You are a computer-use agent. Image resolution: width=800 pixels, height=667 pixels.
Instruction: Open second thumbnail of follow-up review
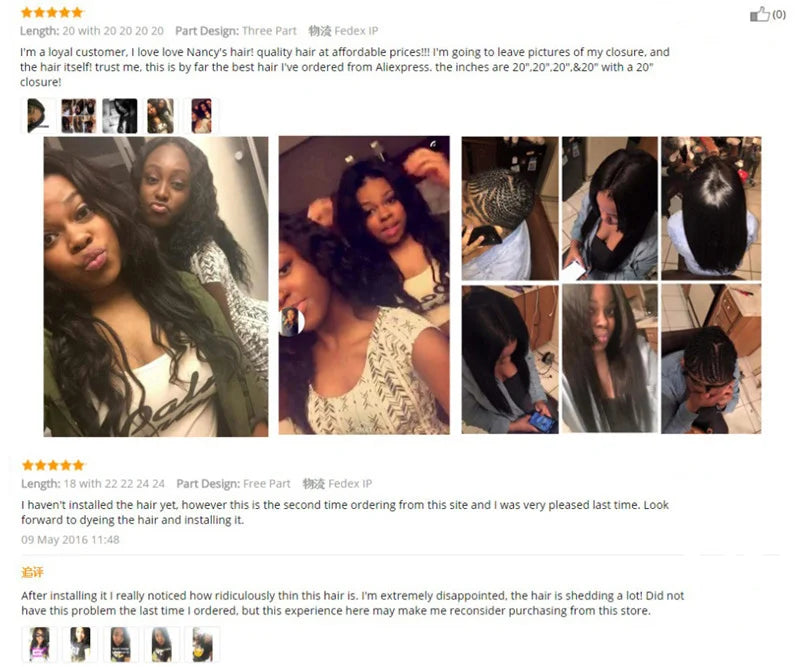80,645
